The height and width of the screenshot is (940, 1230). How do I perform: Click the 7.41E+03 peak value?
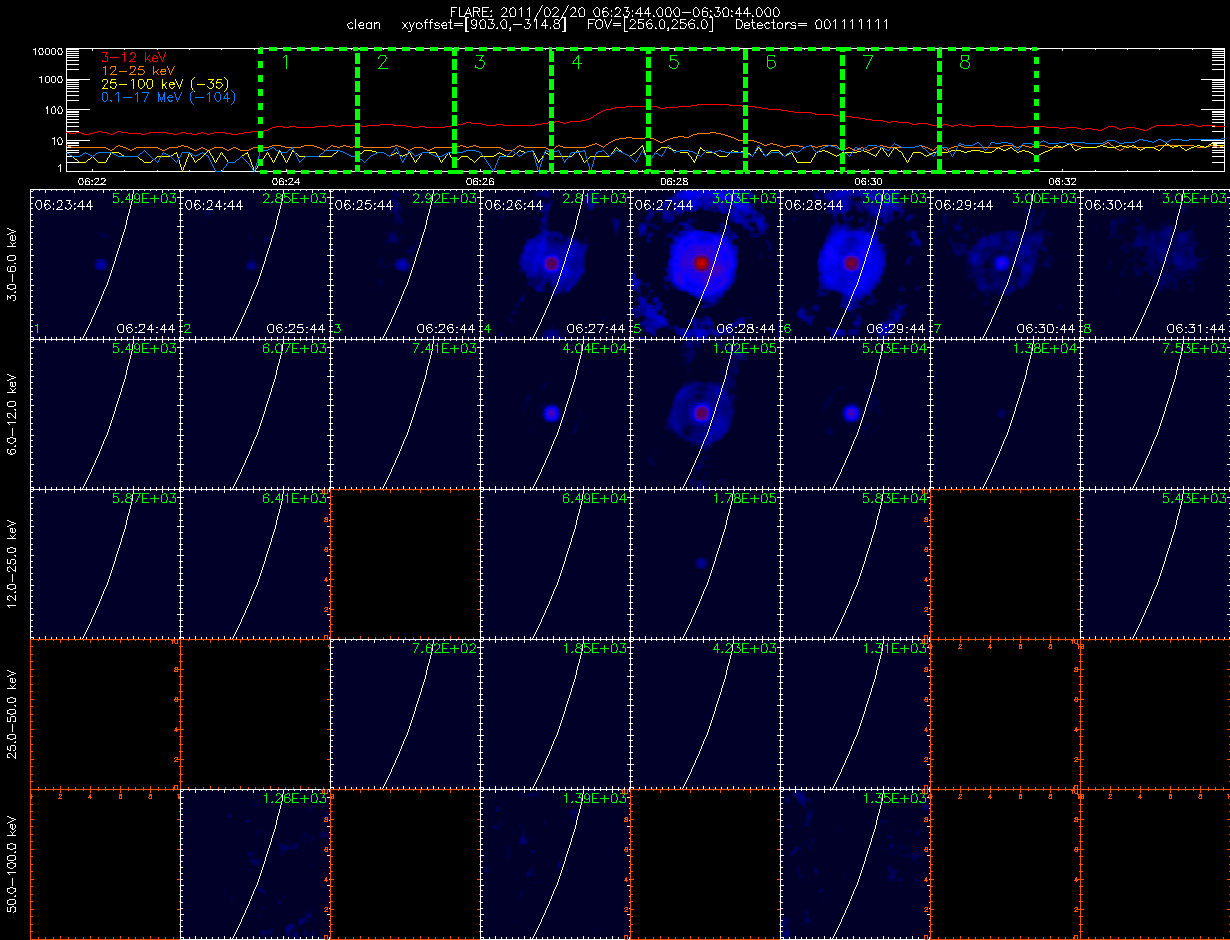[x=445, y=349]
